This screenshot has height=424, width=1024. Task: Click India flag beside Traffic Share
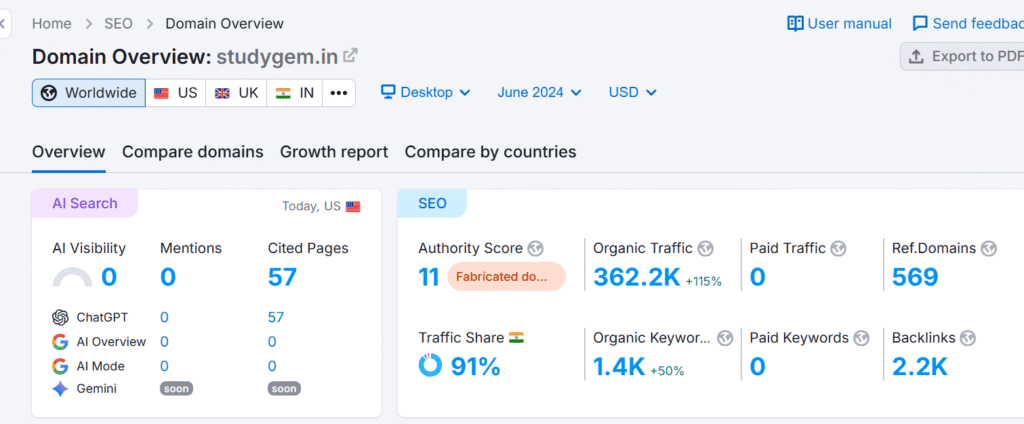[x=517, y=338]
